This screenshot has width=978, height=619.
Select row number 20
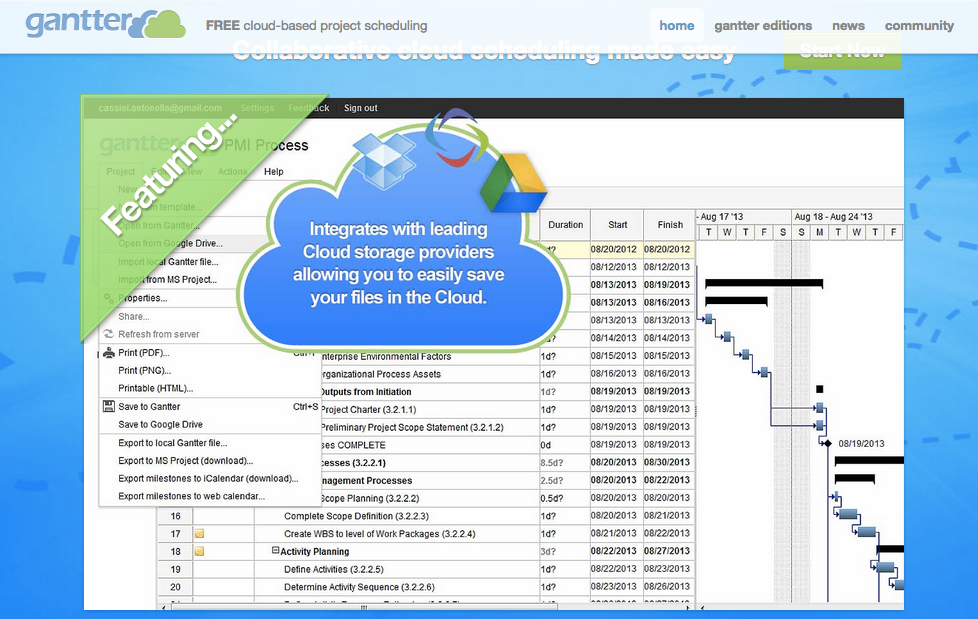(x=175, y=587)
